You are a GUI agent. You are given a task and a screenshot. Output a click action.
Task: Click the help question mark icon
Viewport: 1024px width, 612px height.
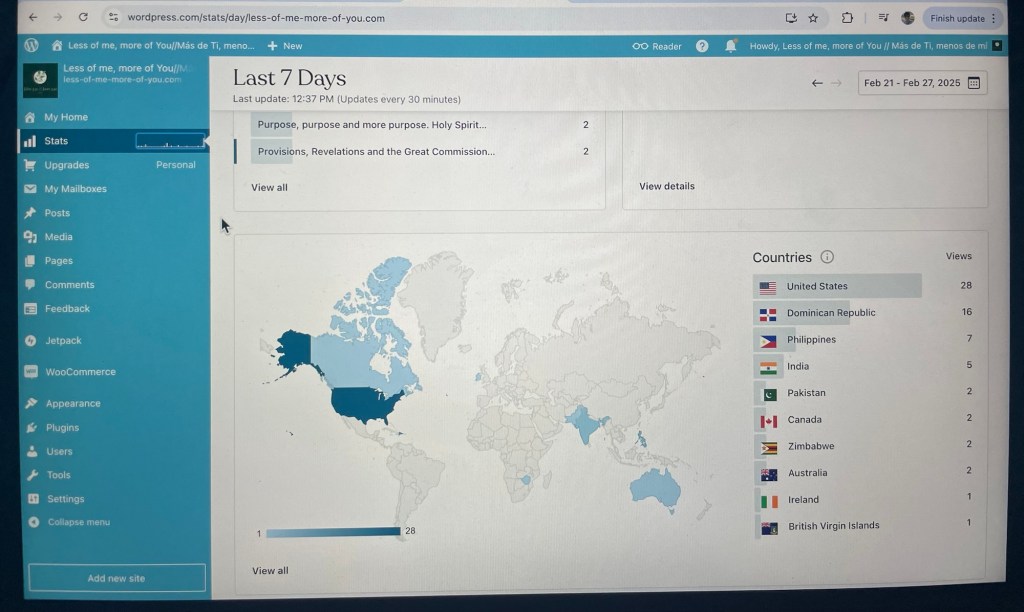click(x=702, y=46)
